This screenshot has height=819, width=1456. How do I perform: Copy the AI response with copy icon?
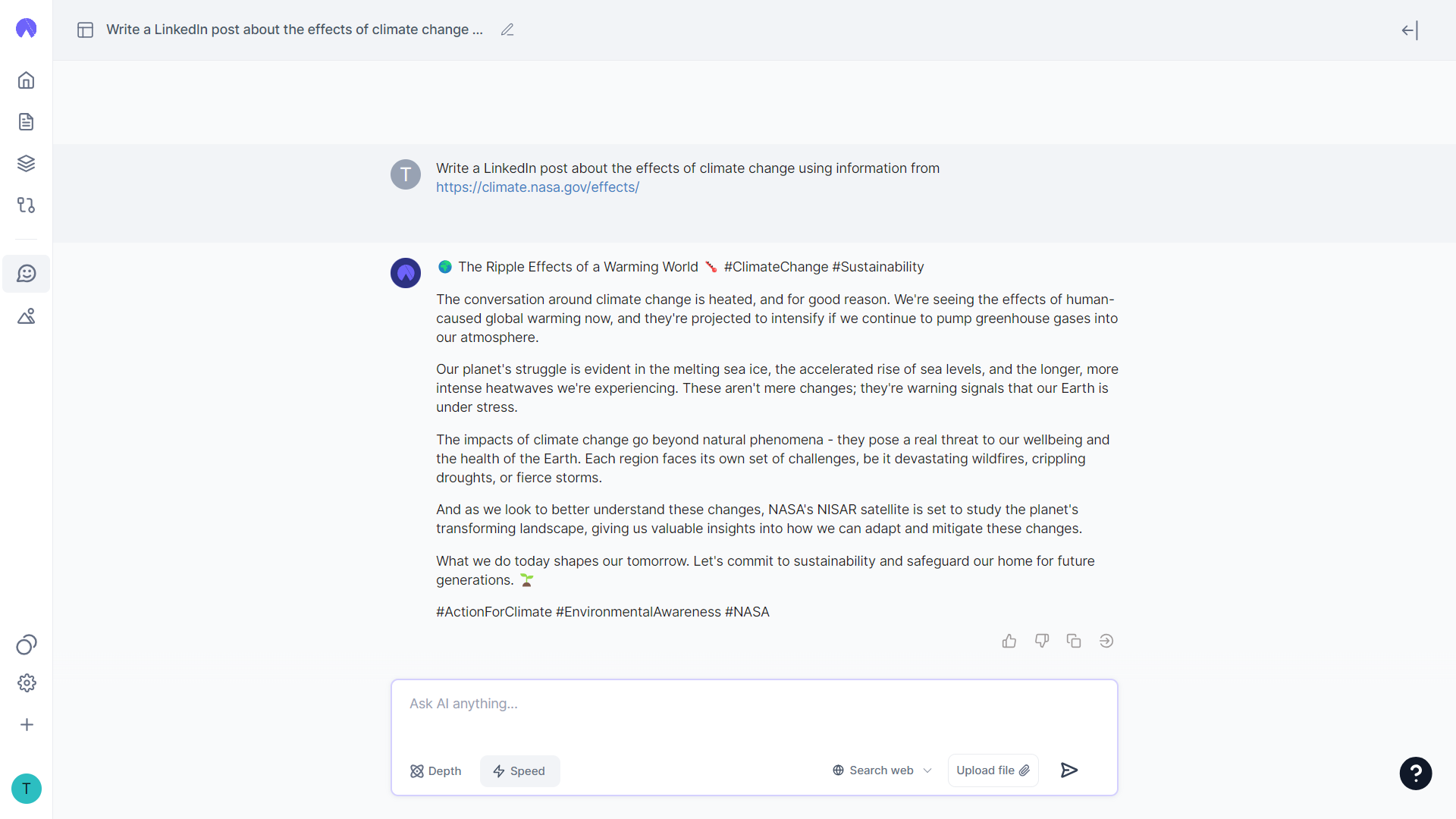(x=1074, y=642)
